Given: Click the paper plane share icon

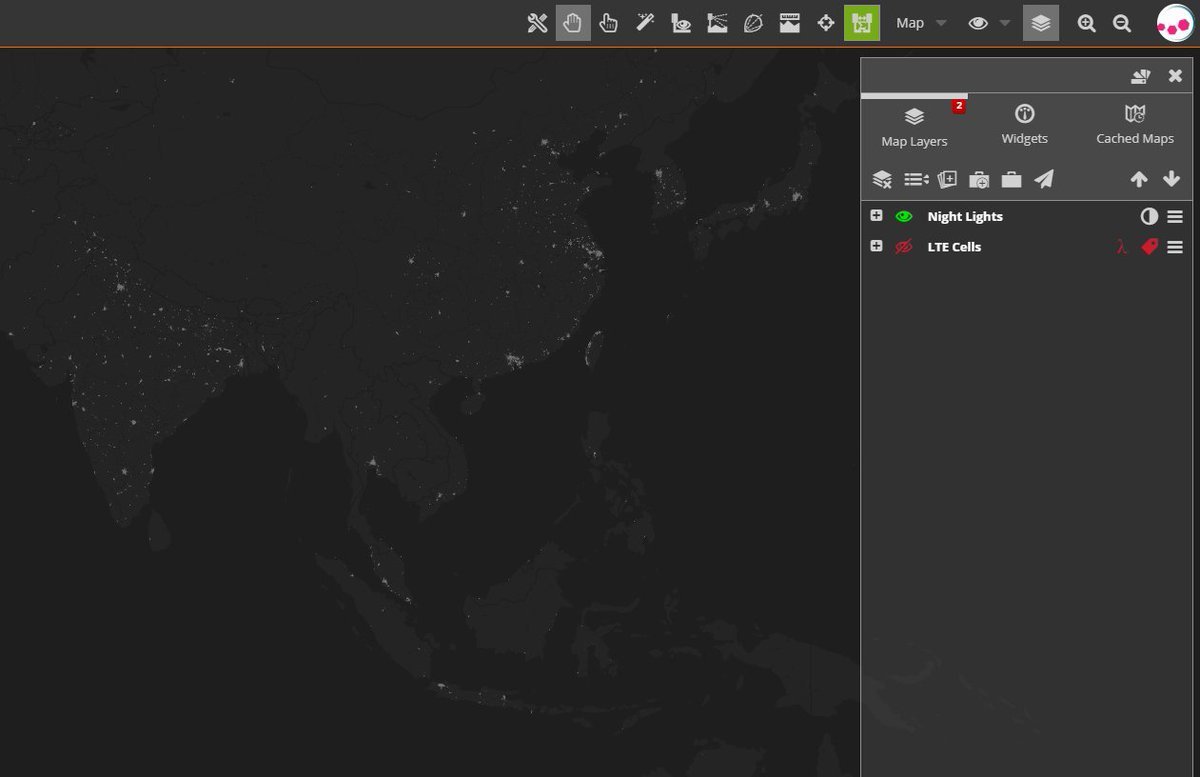Looking at the screenshot, I should coord(1044,179).
